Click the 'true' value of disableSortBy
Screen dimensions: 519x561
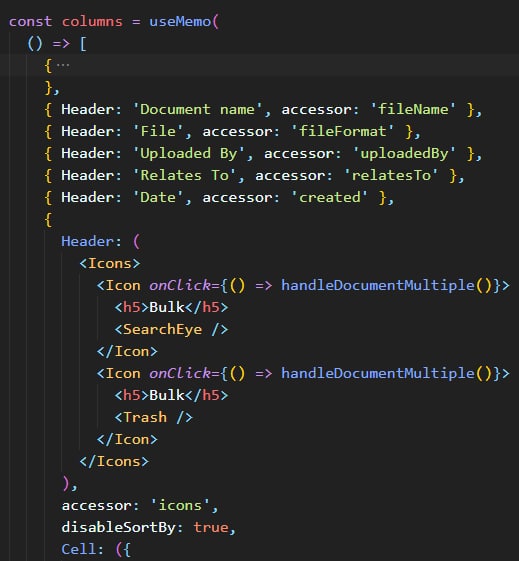coord(211,527)
